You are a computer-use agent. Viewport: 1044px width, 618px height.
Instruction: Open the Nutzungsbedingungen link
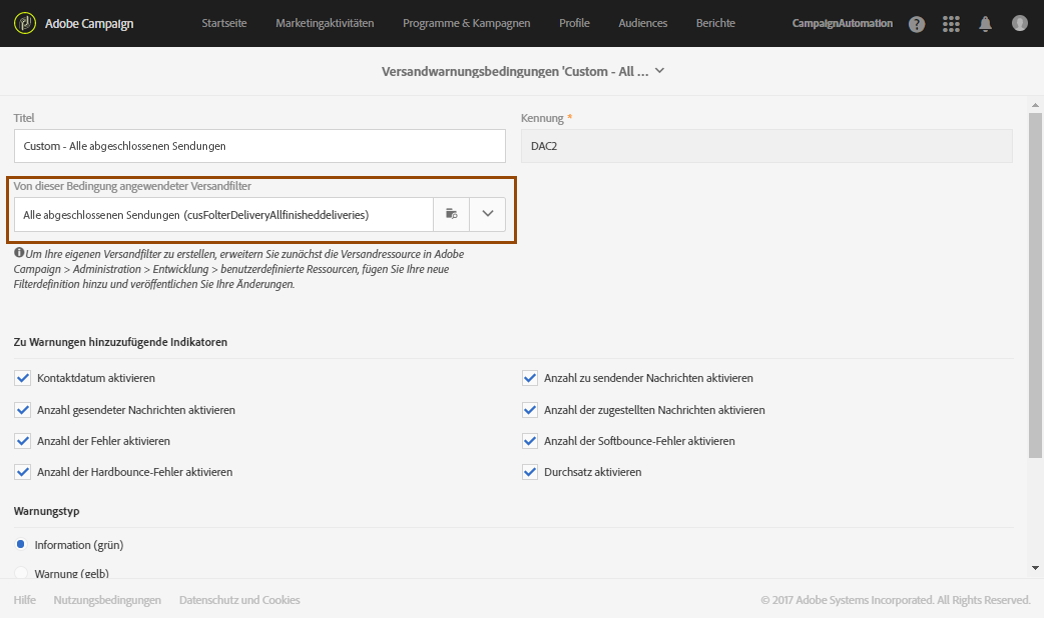[x=107, y=600]
